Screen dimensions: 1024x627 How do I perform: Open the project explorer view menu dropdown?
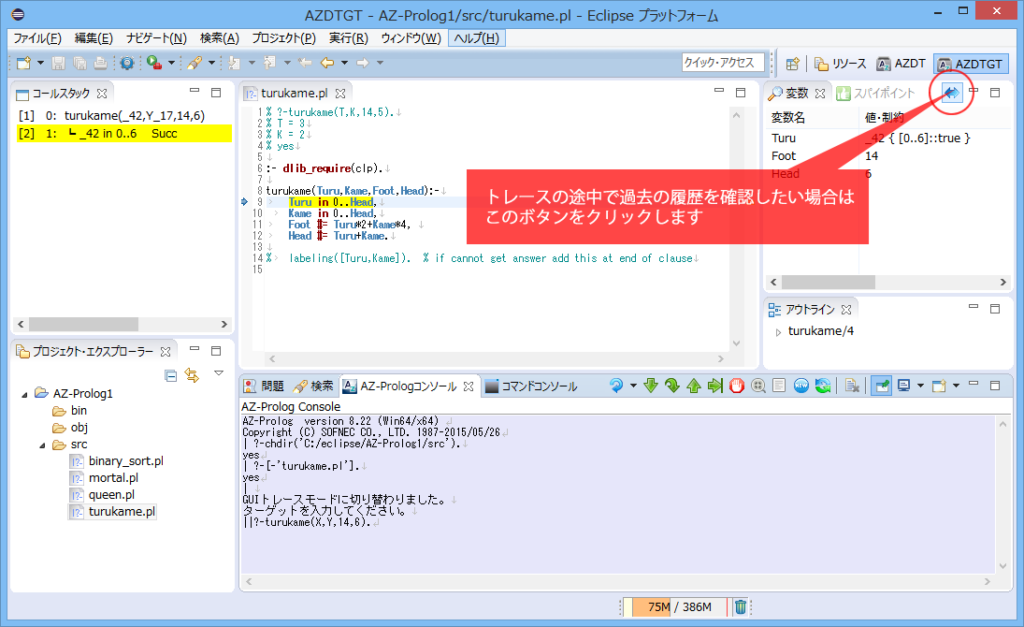pos(218,374)
